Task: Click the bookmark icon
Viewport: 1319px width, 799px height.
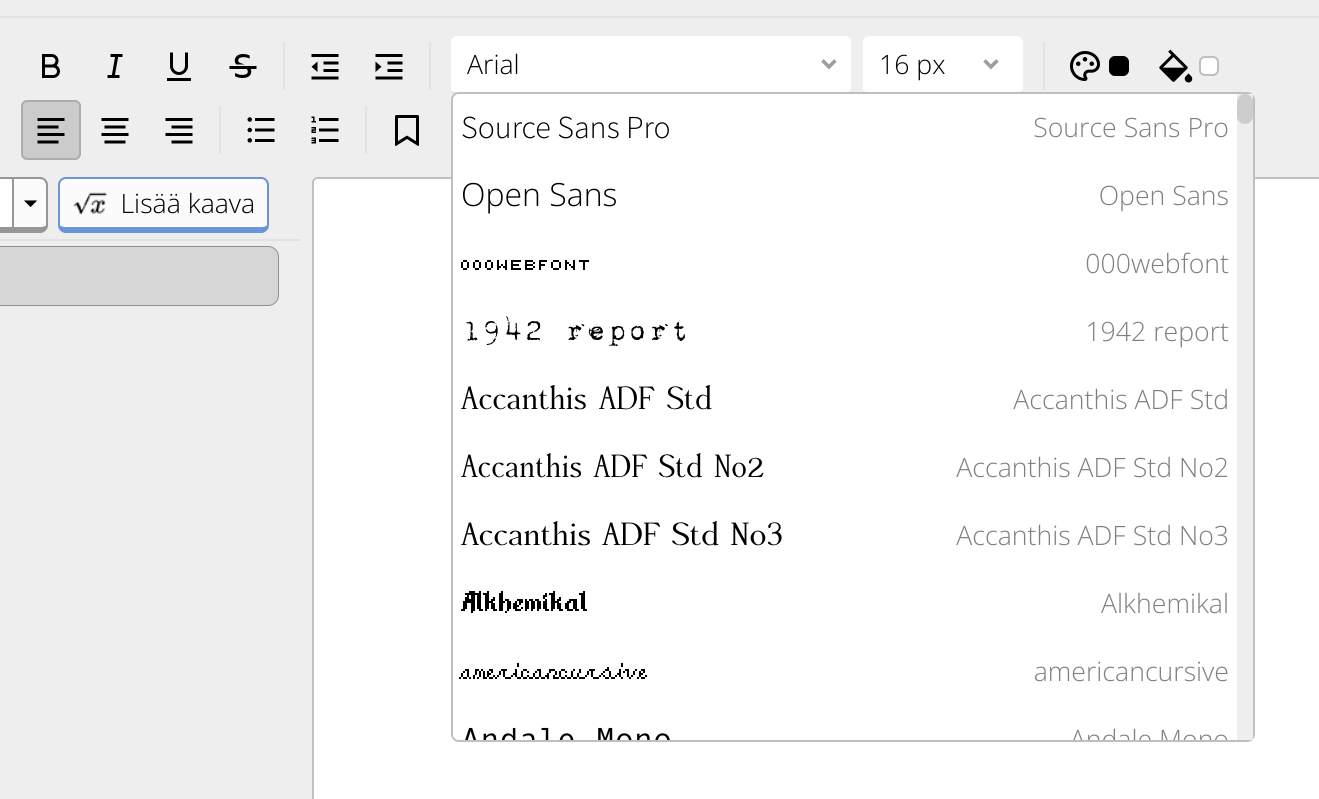Action: [x=407, y=130]
